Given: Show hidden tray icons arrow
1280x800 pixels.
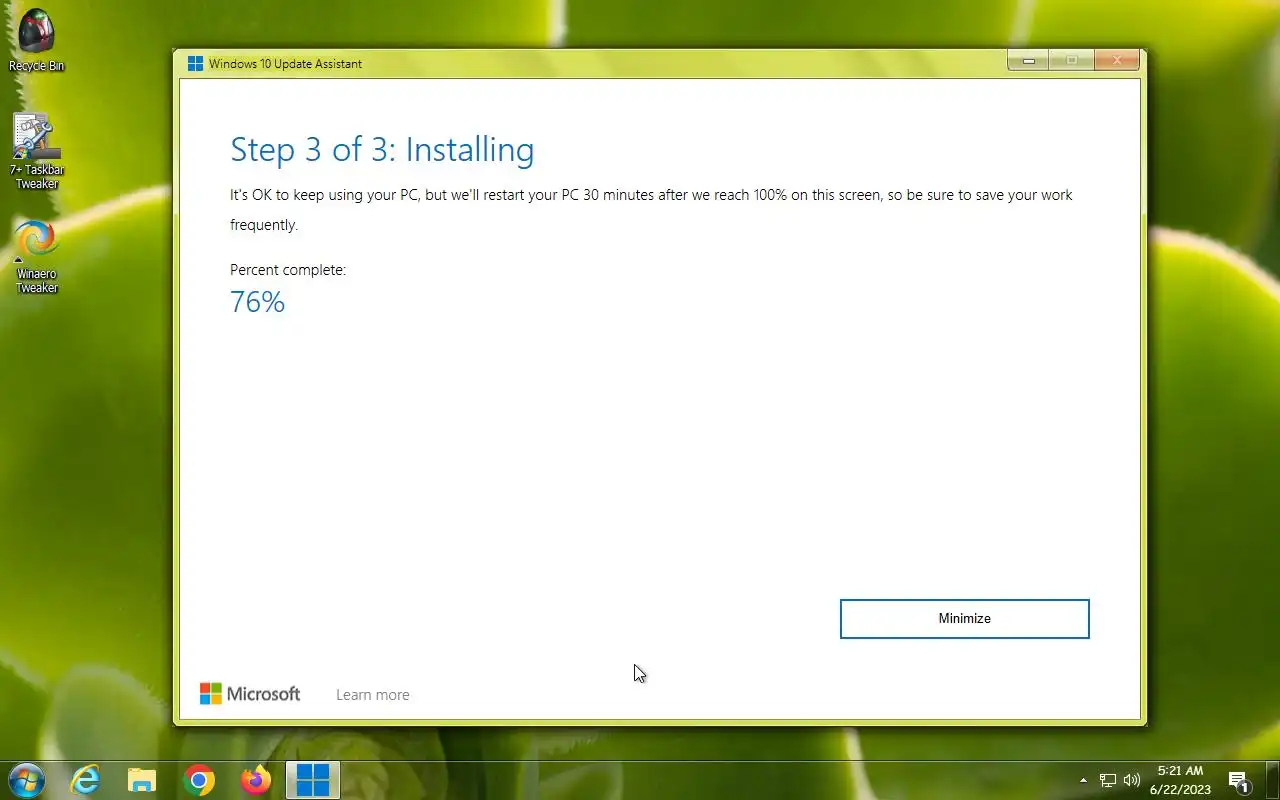Looking at the screenshot, I should (1083, 780).
